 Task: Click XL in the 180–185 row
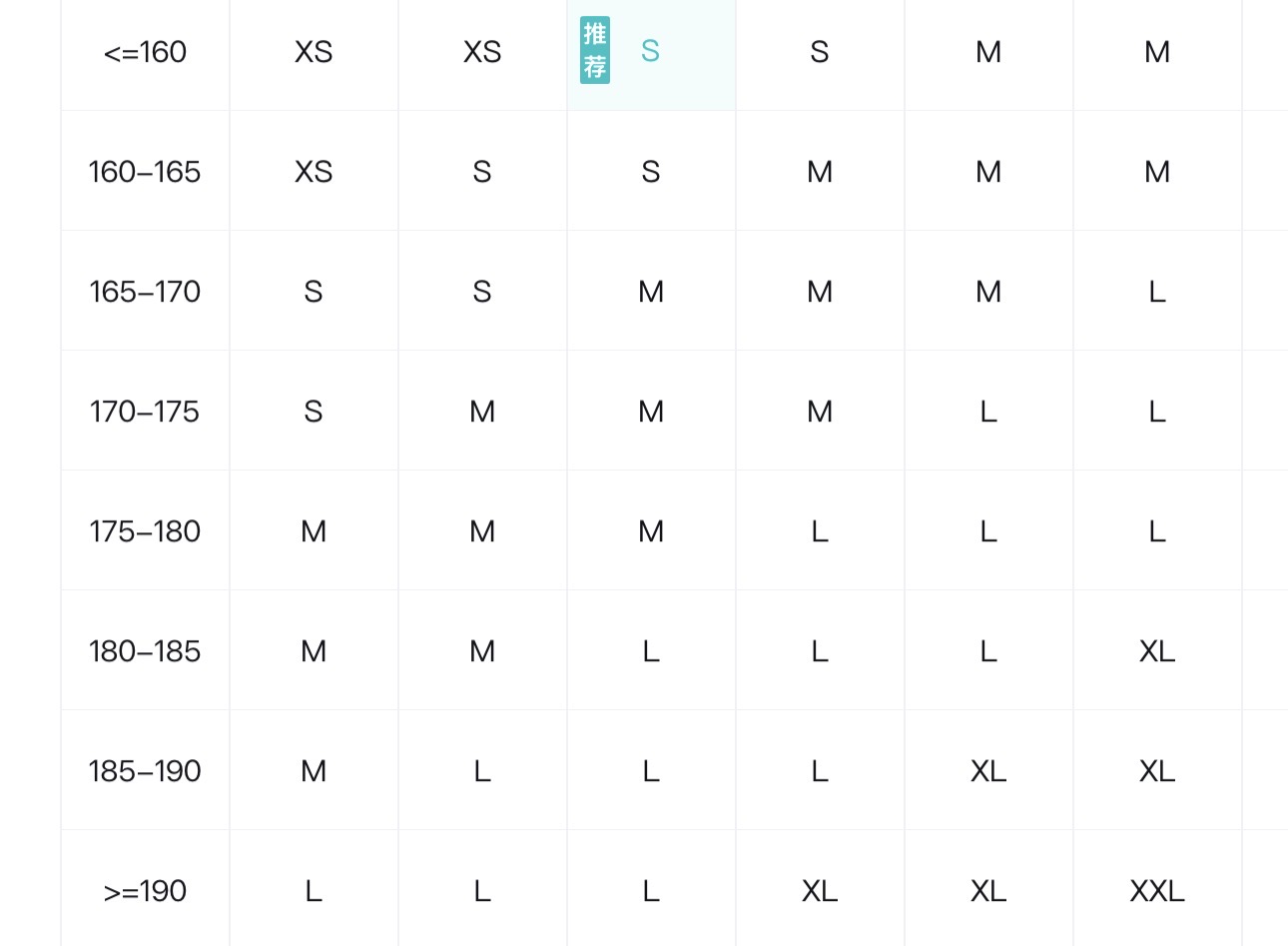[1157, 651]
